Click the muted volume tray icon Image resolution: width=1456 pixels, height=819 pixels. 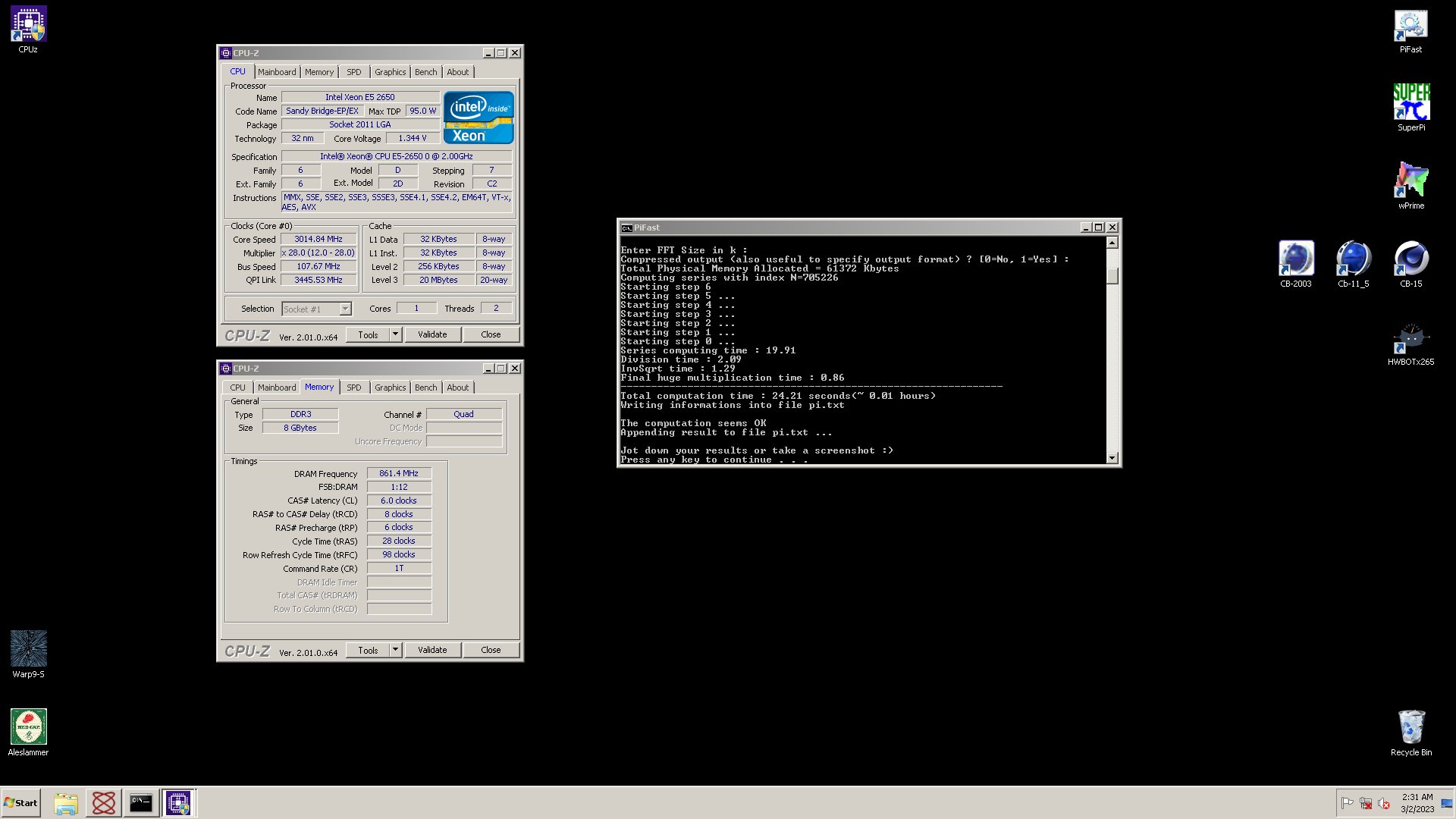tap(1384, 803)
